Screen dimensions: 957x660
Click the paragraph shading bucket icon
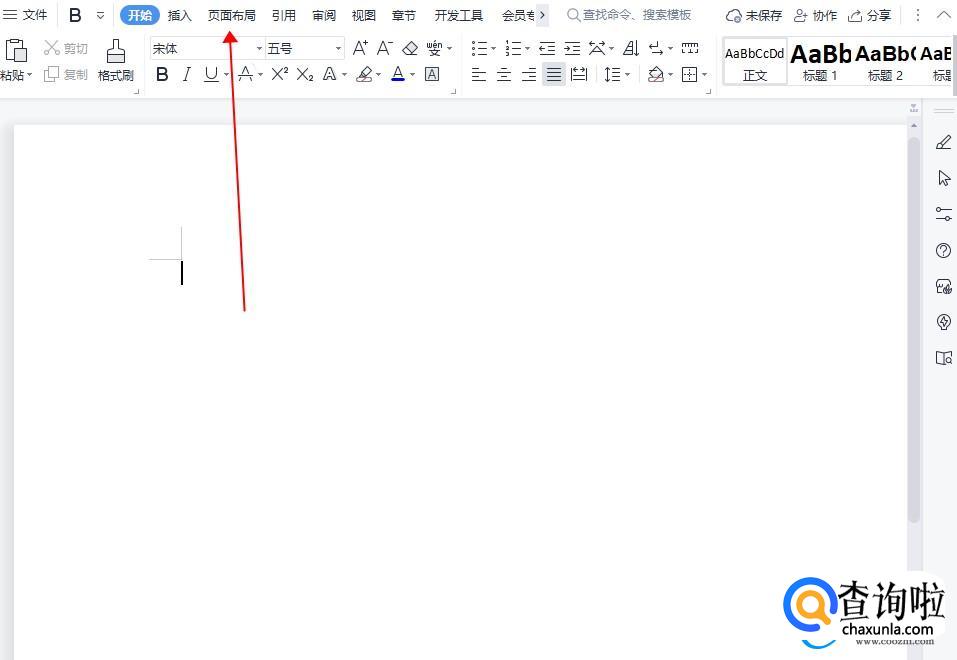(x=655, y=74)
